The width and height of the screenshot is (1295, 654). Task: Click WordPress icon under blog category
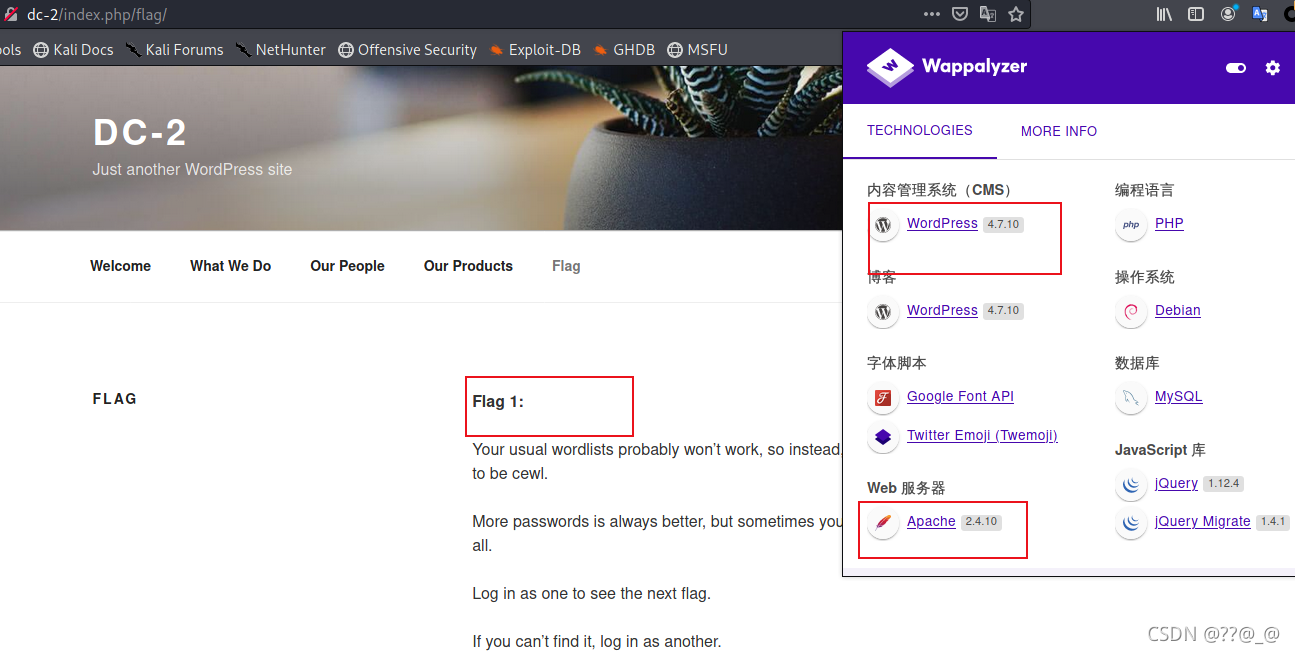point(882,312)
